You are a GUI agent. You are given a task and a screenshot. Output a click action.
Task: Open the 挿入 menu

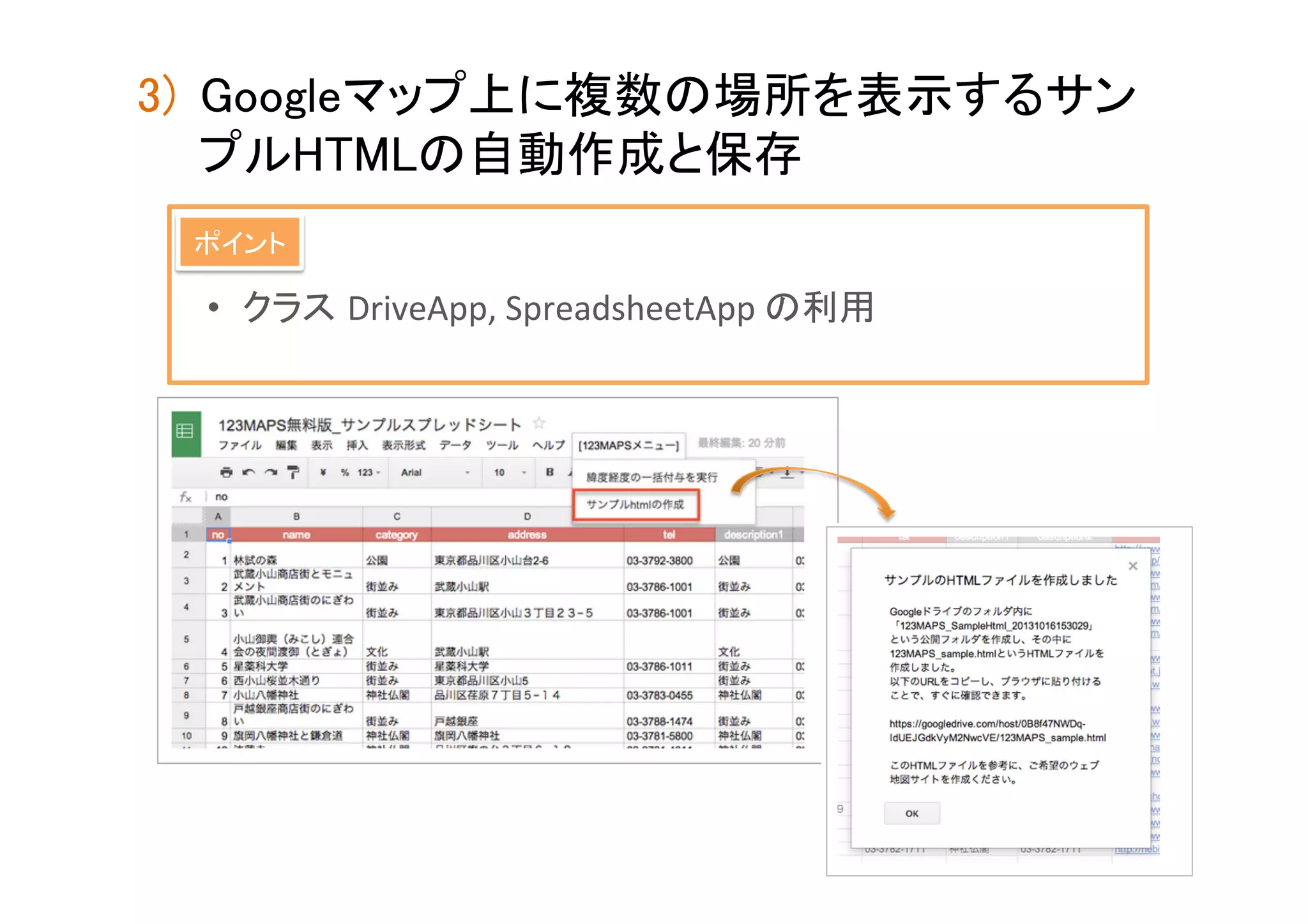tap(357, 445)
